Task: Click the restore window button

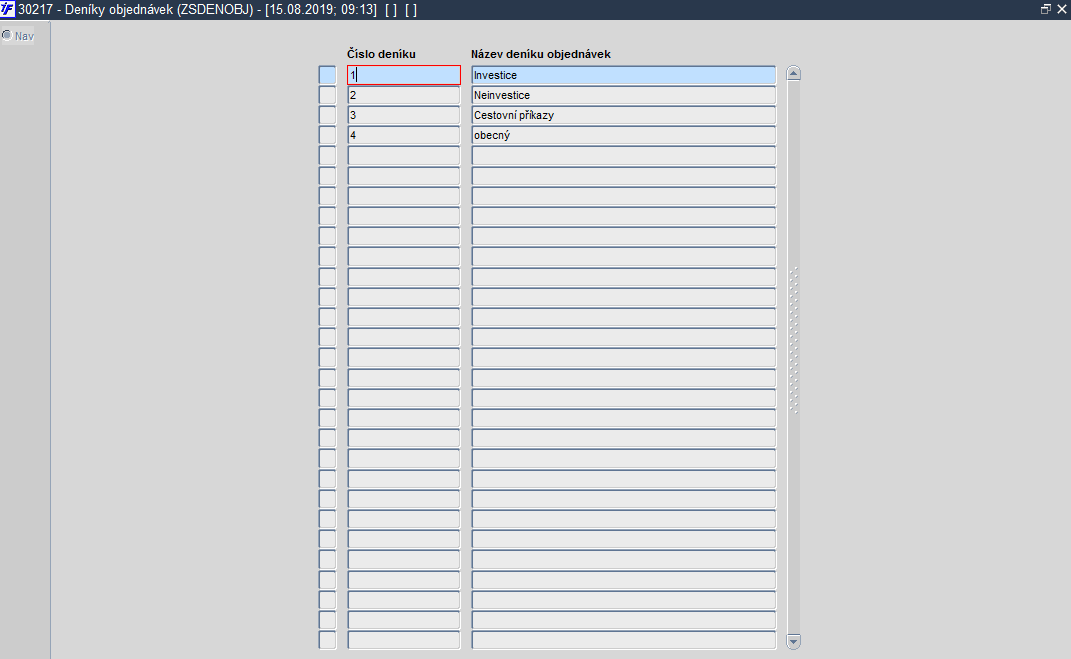Action: [x=1046, y=9]
